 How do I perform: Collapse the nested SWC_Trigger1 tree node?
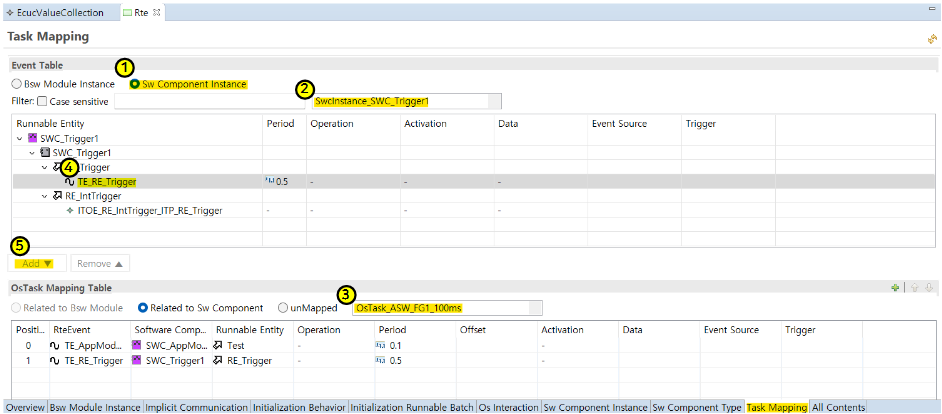tap(32, 153)
